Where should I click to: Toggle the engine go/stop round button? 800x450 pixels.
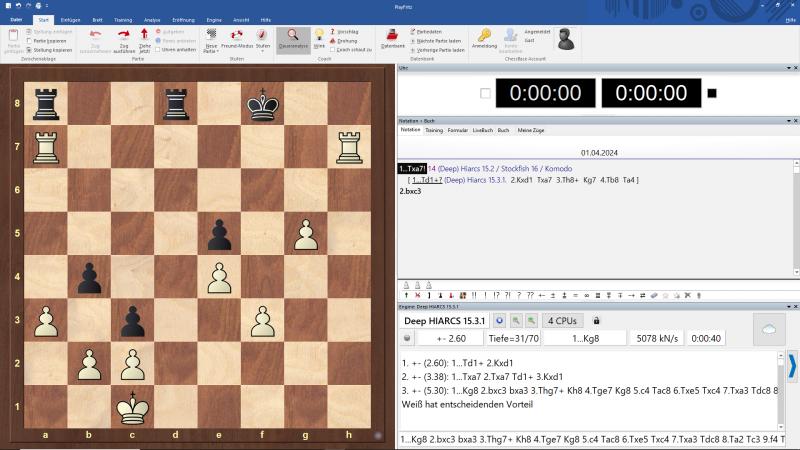[407, 338]
